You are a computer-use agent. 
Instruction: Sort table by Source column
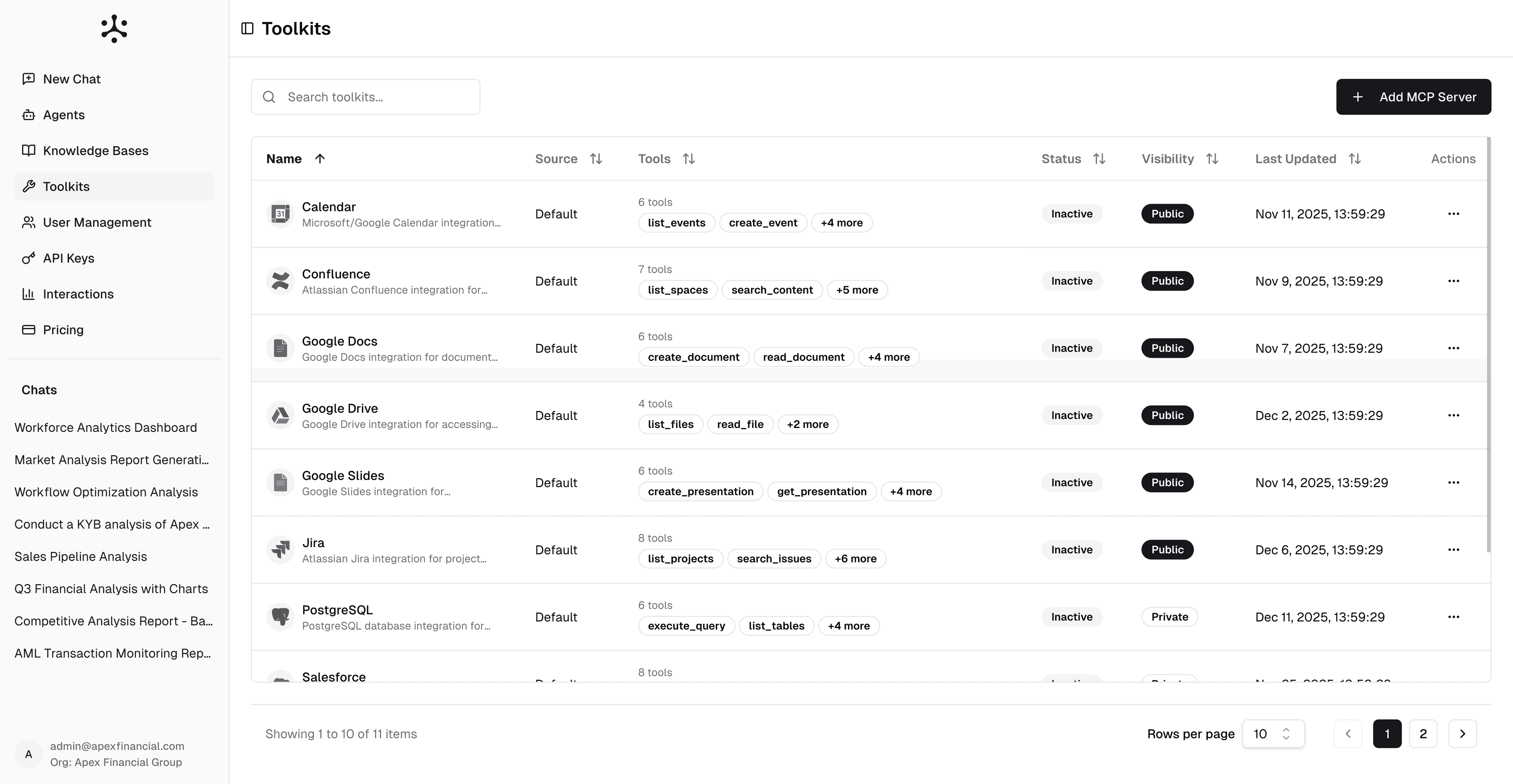coord(569,158)
